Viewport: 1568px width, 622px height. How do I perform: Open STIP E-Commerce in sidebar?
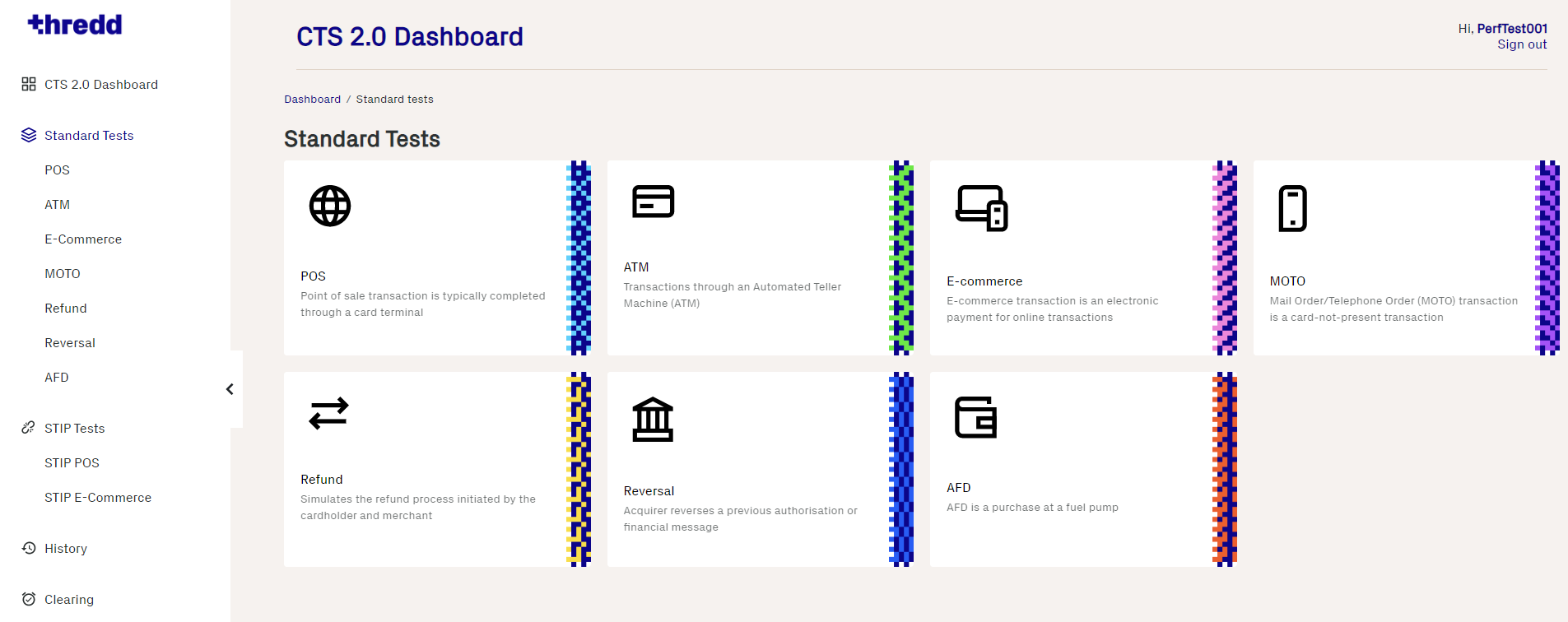[x=98, y=497]
